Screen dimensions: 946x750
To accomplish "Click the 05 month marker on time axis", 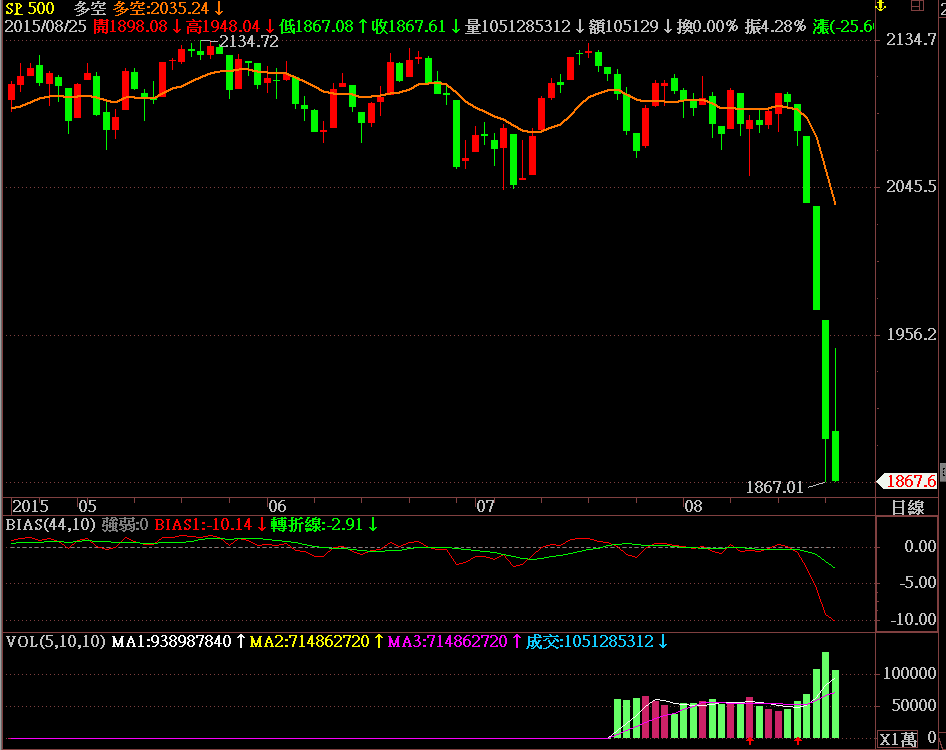I will click(87, 506).
